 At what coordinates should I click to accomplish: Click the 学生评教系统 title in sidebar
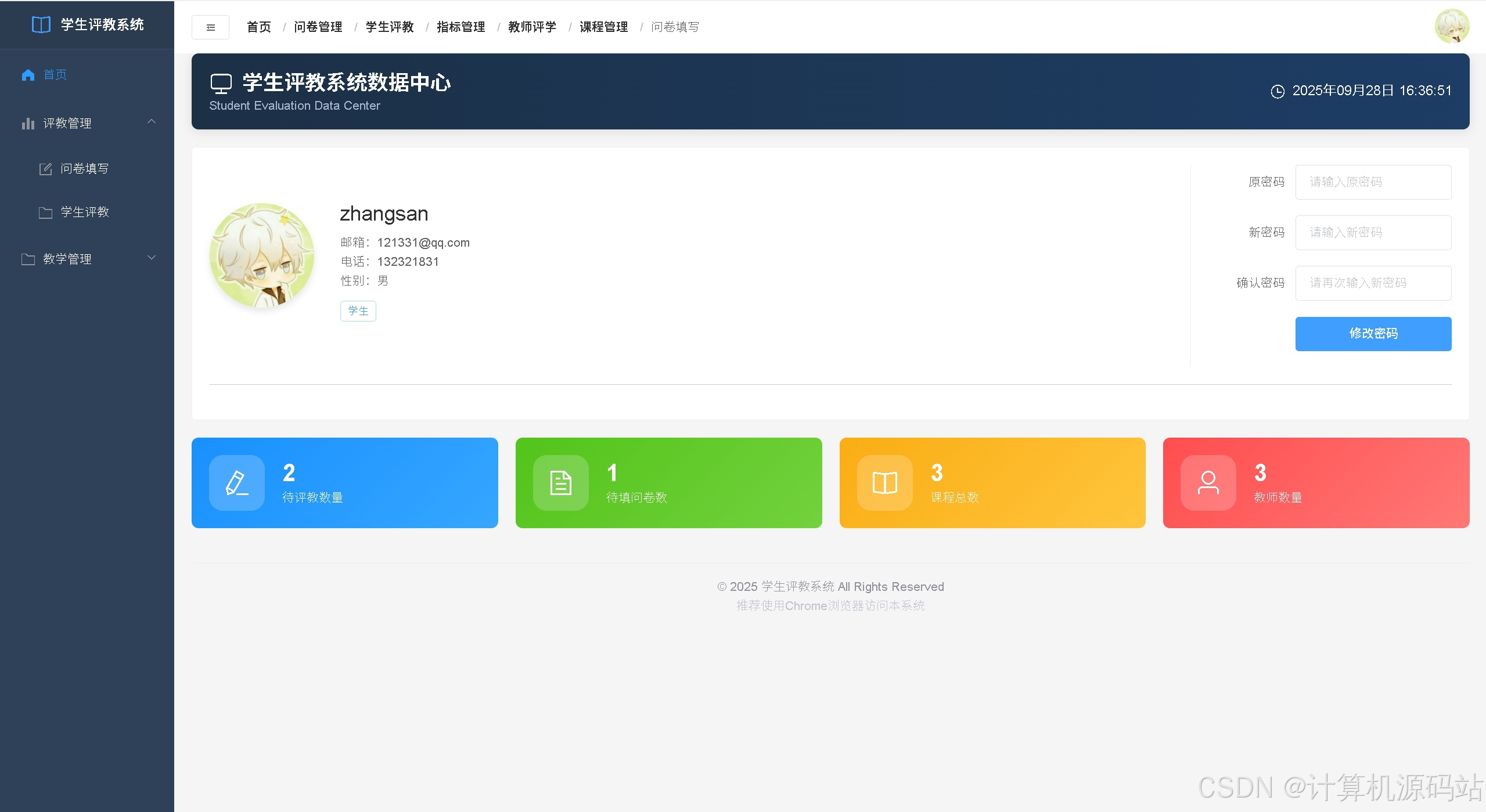point(103,24)
